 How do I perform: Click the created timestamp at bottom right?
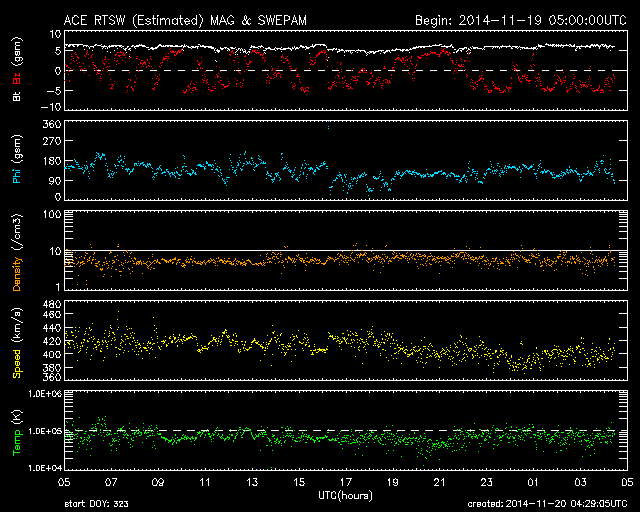(x=545, y=504)
